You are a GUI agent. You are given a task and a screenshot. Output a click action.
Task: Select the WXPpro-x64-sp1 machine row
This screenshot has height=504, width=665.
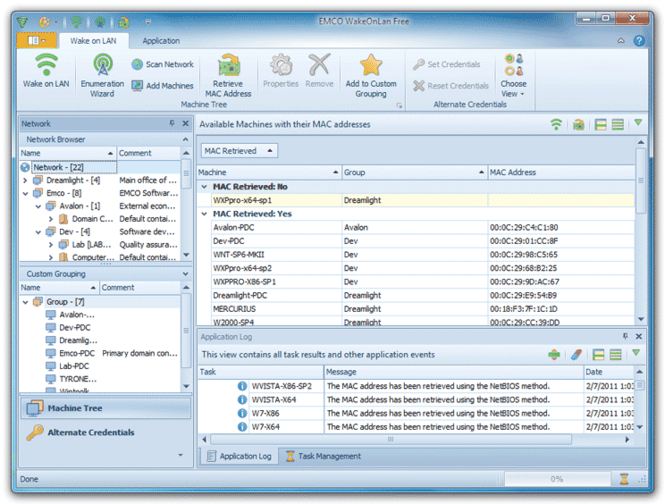[423, 200]
